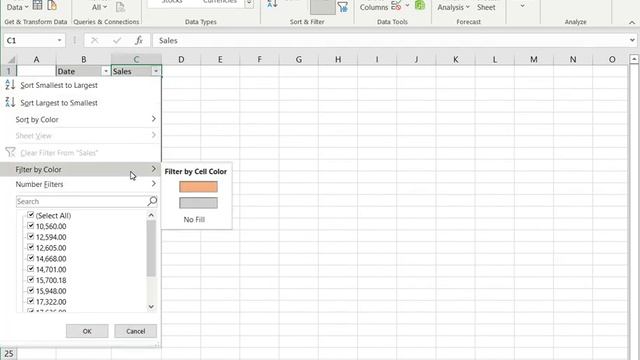Click the Edit Links icon in Queries group
640x360 pixels.
click(120, 7)
